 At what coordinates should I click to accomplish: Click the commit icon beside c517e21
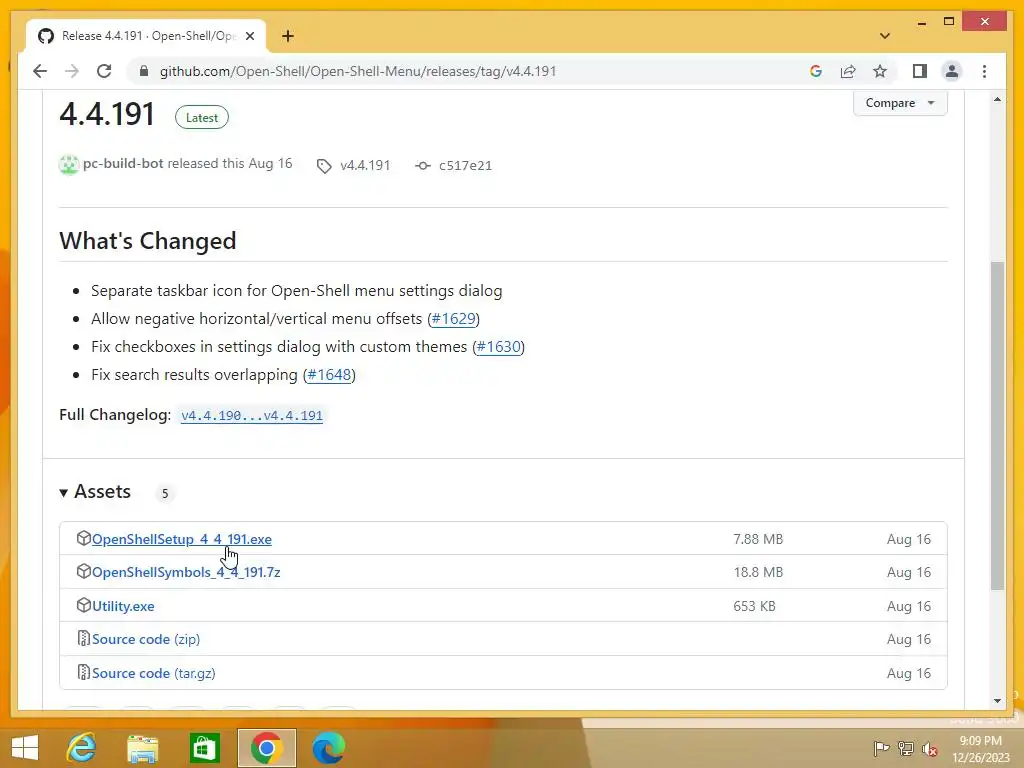click(423, 166)
